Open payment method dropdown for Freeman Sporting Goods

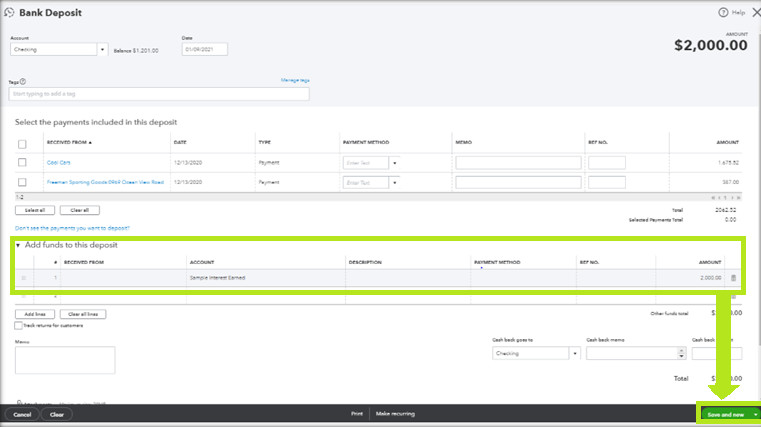[395, 182]
